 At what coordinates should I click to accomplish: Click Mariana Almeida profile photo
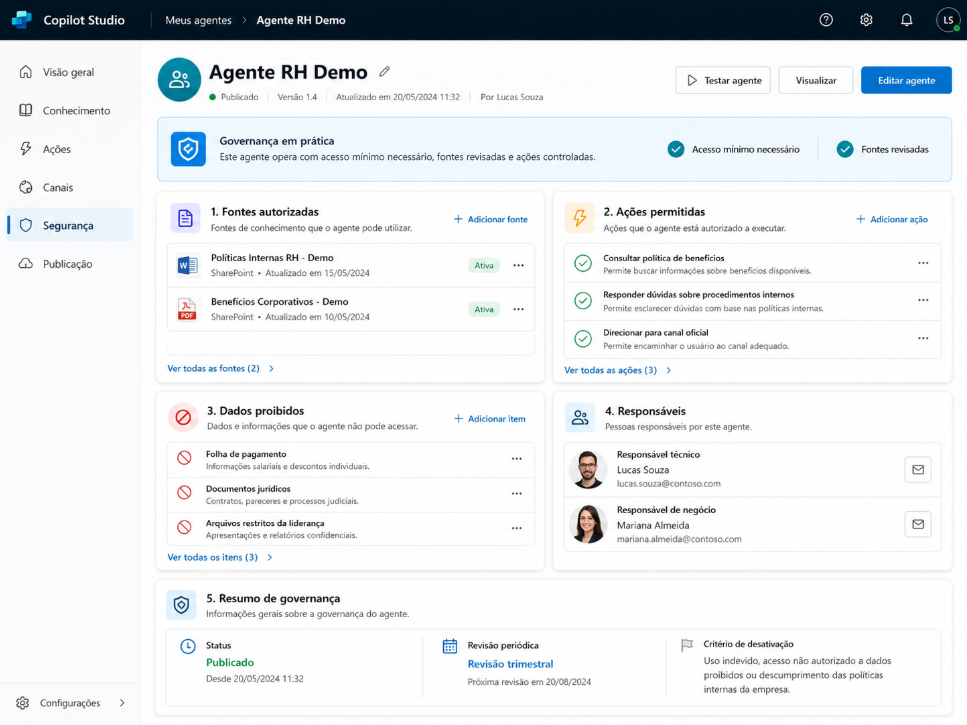pyautogui.click(x=587, y=524)
